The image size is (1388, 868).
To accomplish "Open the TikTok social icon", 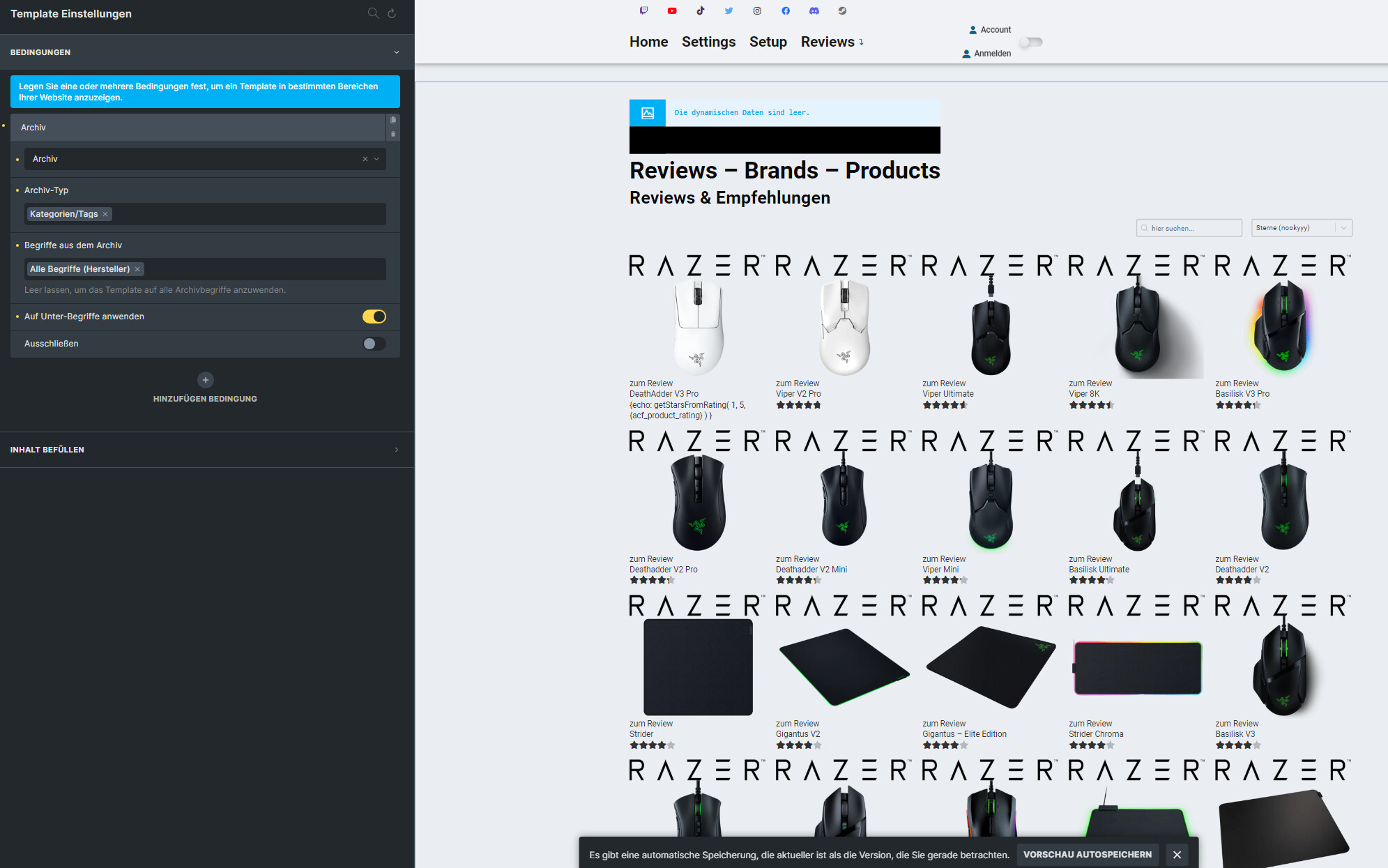I will coord(701,10).
